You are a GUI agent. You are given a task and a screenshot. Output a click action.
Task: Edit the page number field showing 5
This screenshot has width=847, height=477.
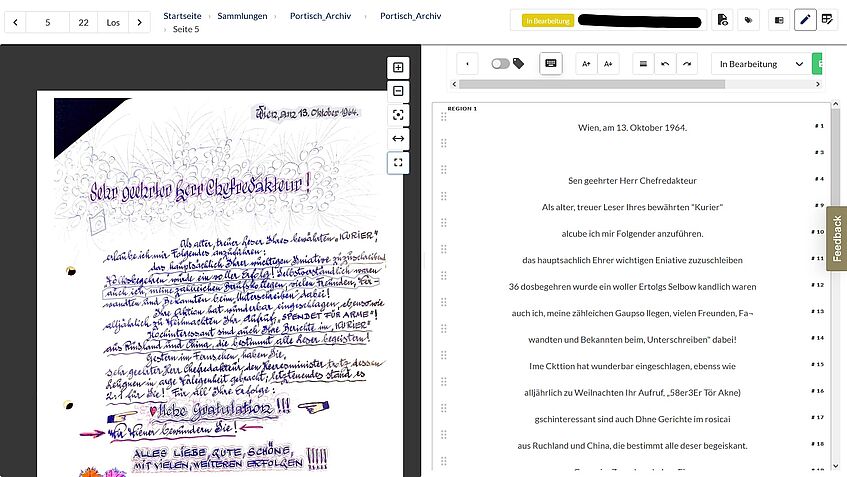pyautogui.click(x=48, y=22)
